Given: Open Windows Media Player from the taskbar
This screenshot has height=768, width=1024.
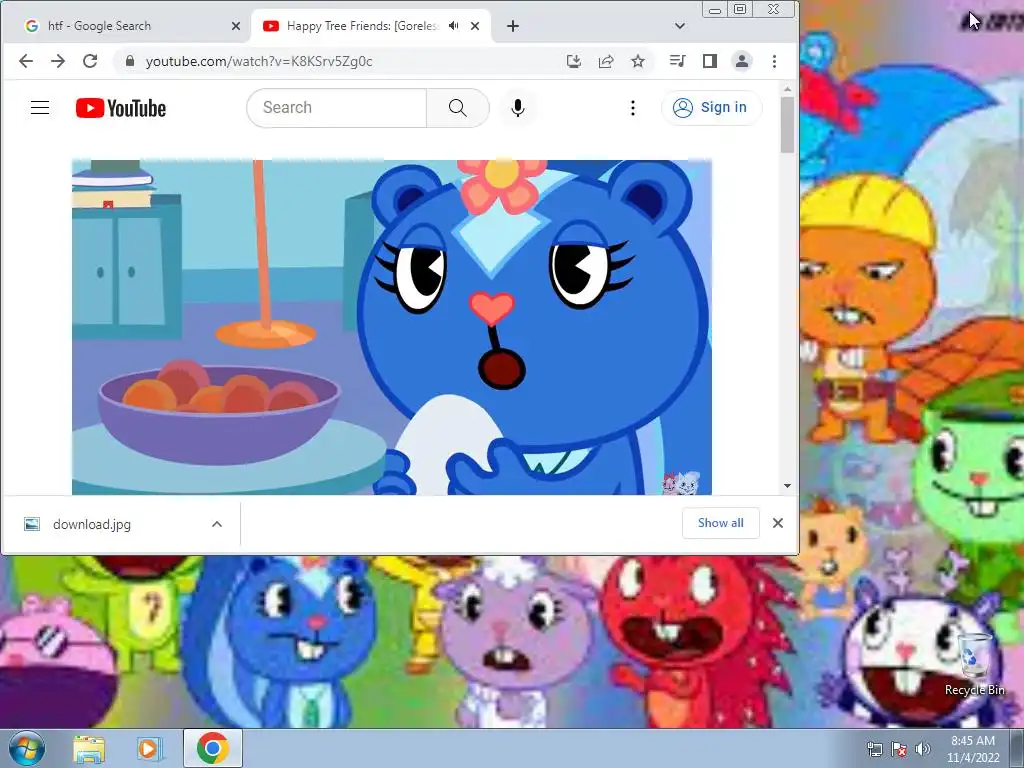Looking at the screenshot, I should point(149,748).
